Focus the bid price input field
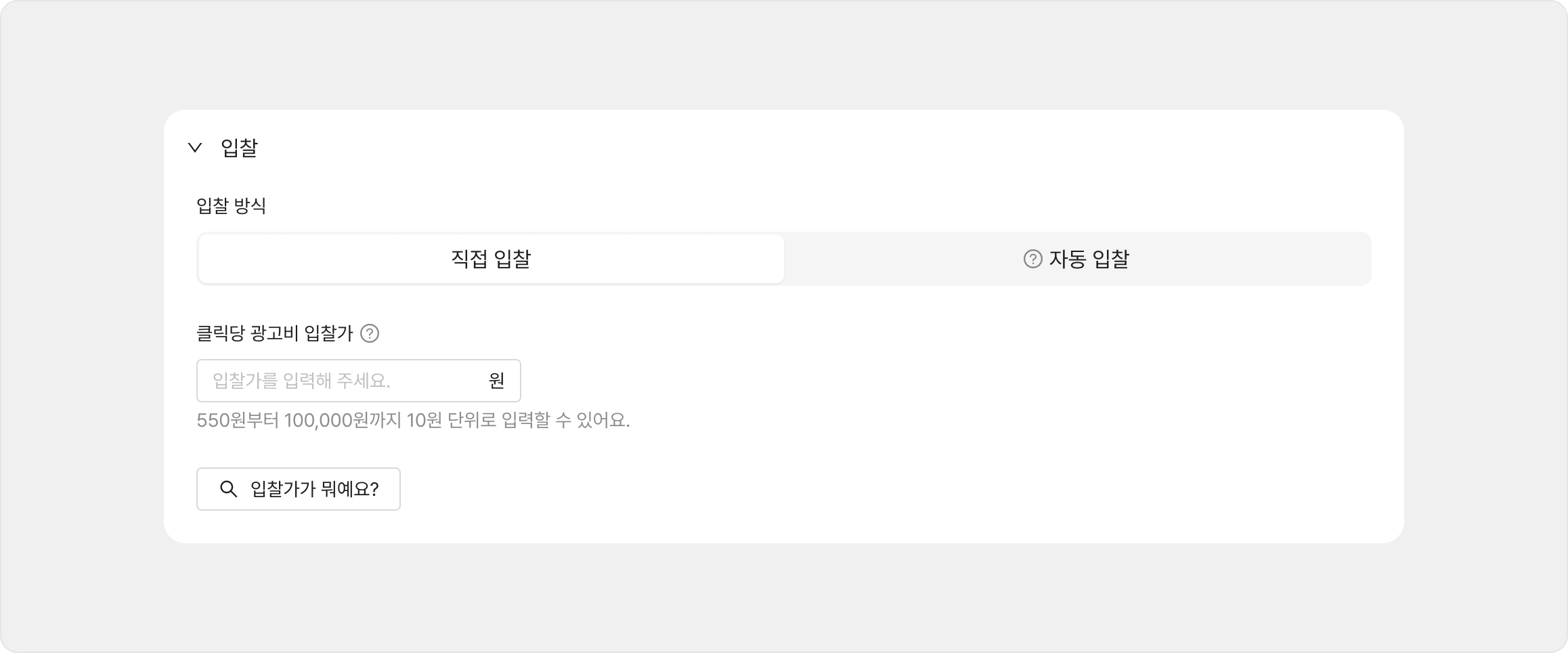This screenshot has height=653, width=1568. click(339, 381)
